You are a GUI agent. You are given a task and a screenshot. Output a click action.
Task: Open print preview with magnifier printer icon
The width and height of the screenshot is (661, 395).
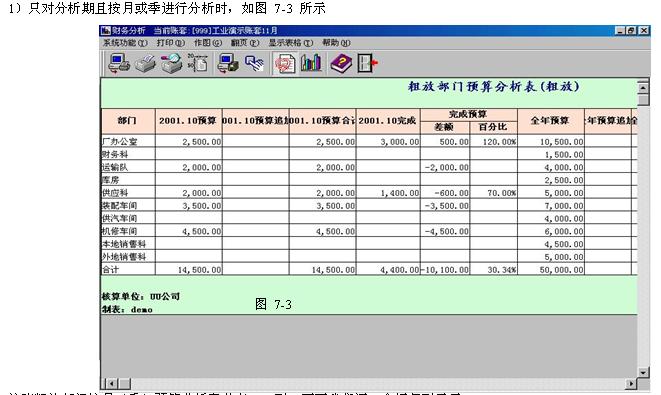click(172, 64)
